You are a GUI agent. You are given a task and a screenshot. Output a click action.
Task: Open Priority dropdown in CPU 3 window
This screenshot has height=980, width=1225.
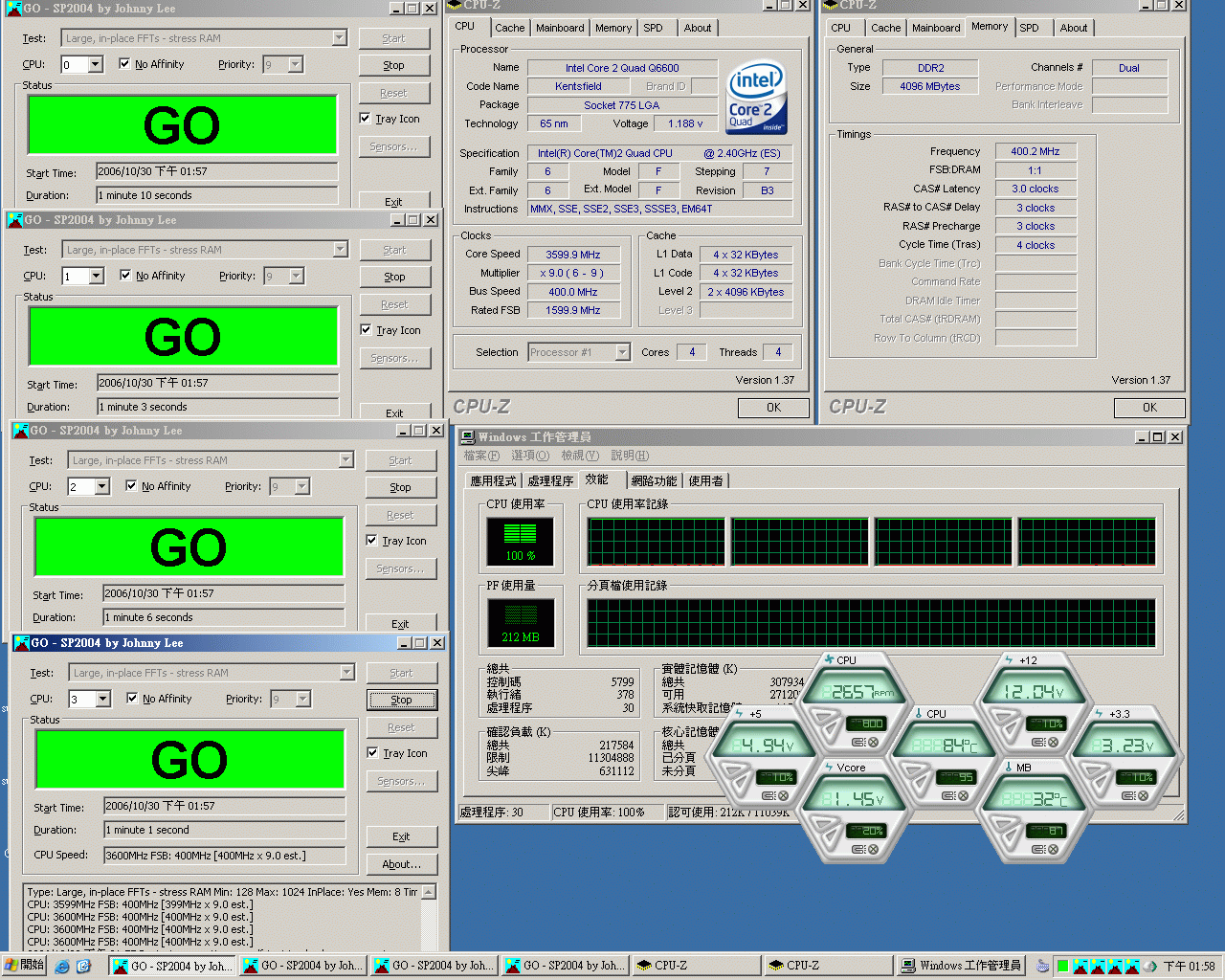[302, 700]
